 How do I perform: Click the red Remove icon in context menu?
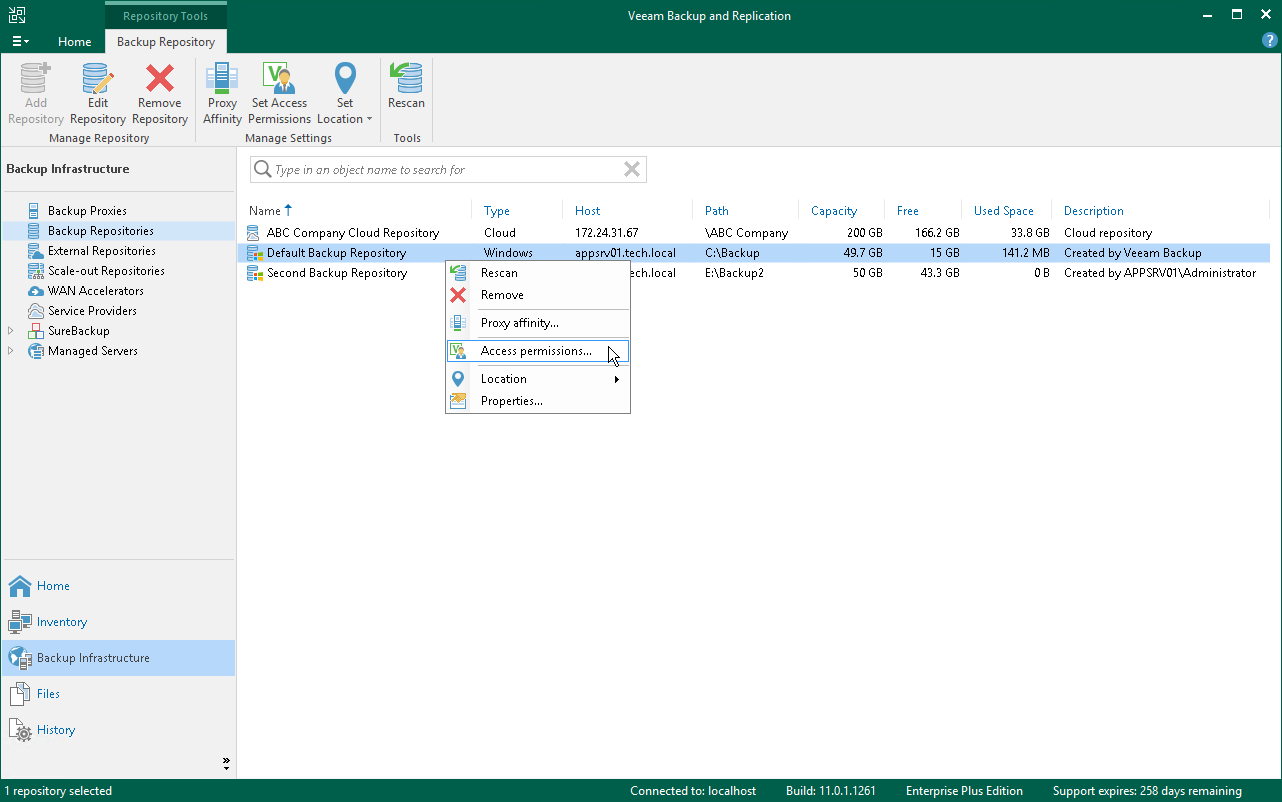pos(458,295)
